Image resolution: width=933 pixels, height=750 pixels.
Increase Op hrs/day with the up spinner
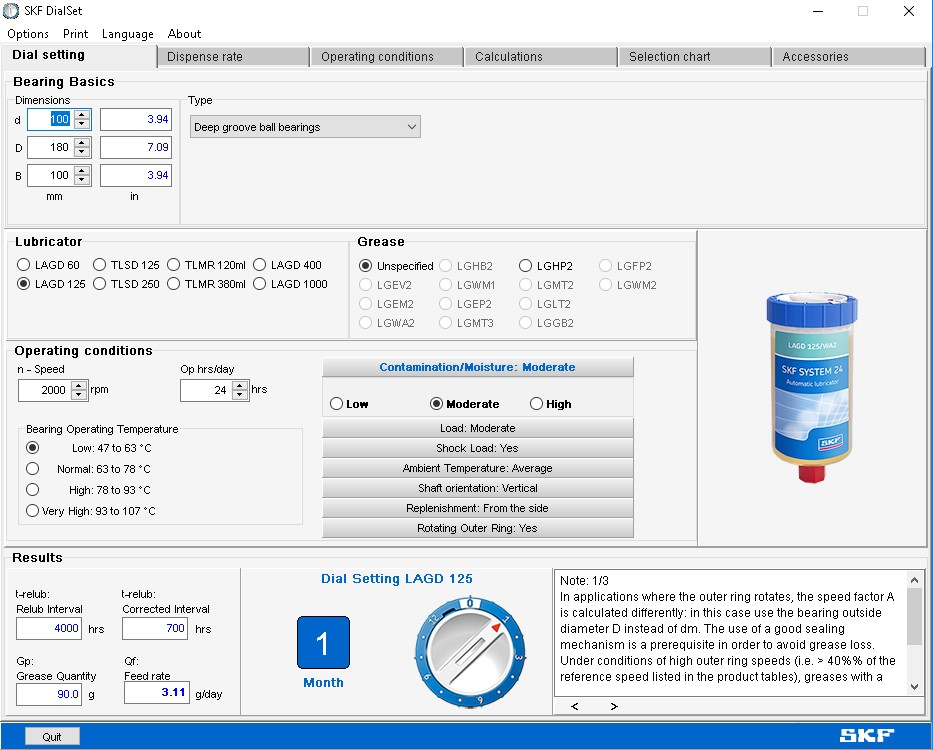coord(240,386)
